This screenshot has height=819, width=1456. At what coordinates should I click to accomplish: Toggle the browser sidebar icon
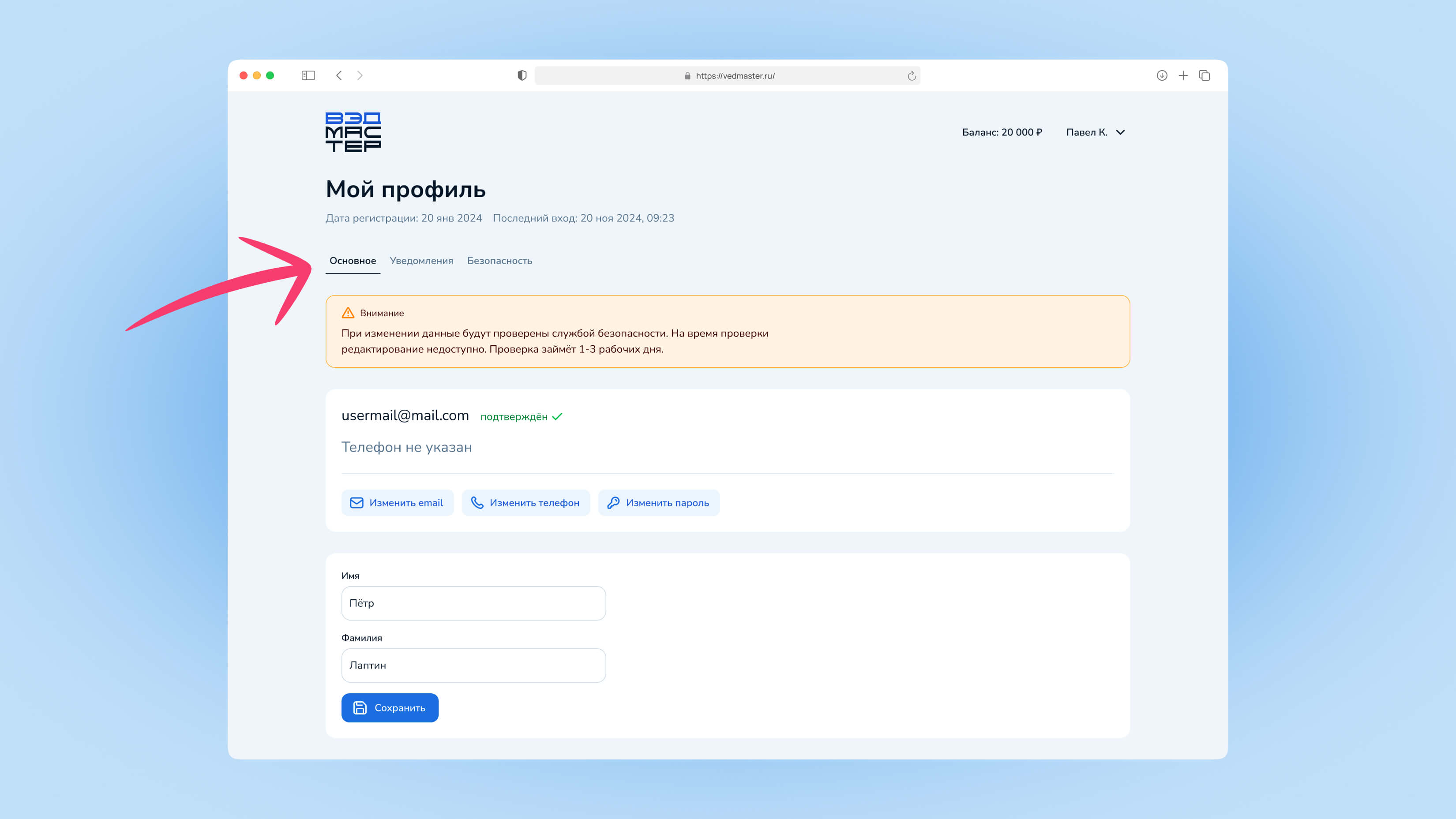click(308, 76)
